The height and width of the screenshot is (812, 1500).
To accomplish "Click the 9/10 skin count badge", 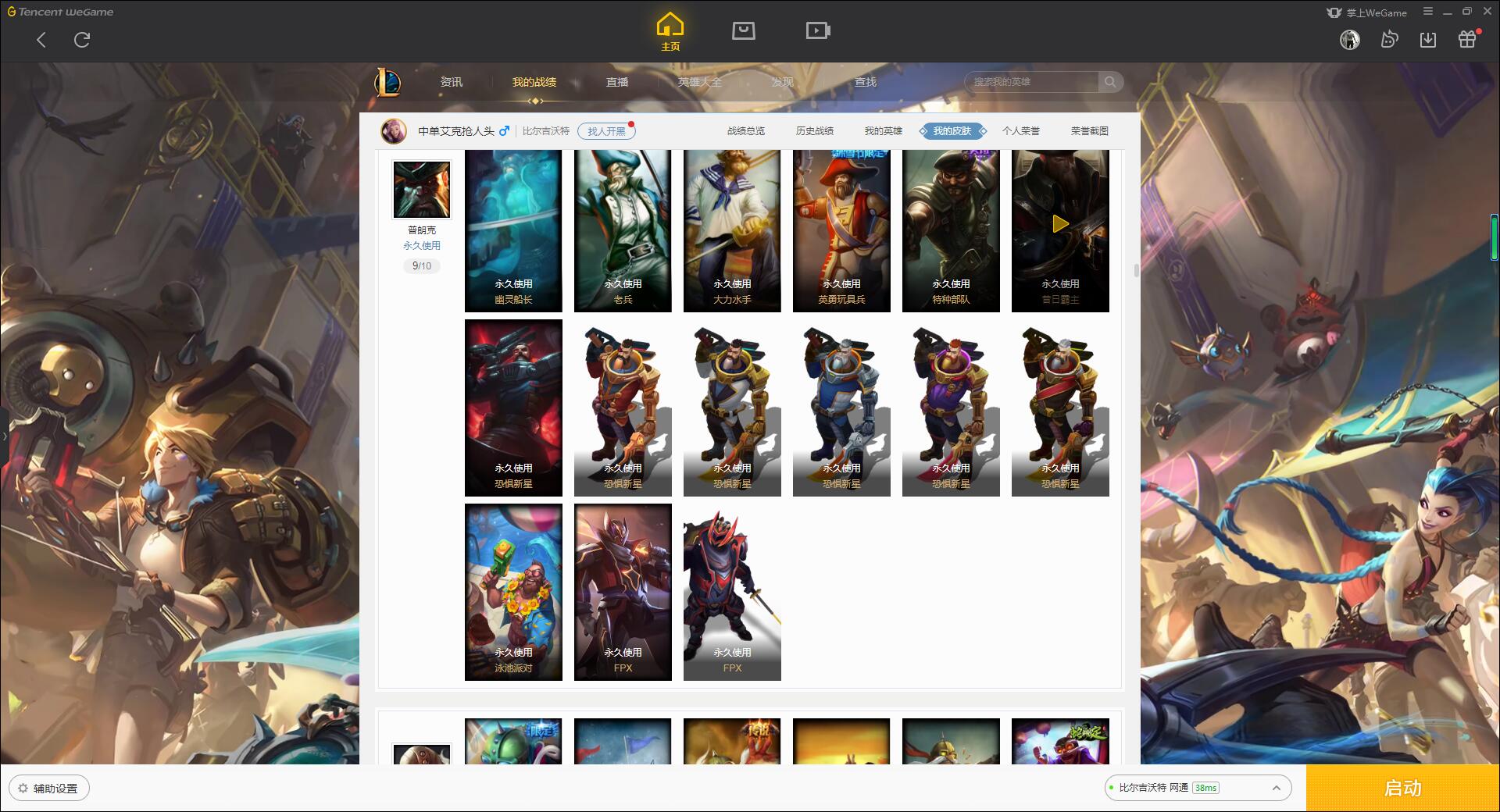I will (422, 266).
